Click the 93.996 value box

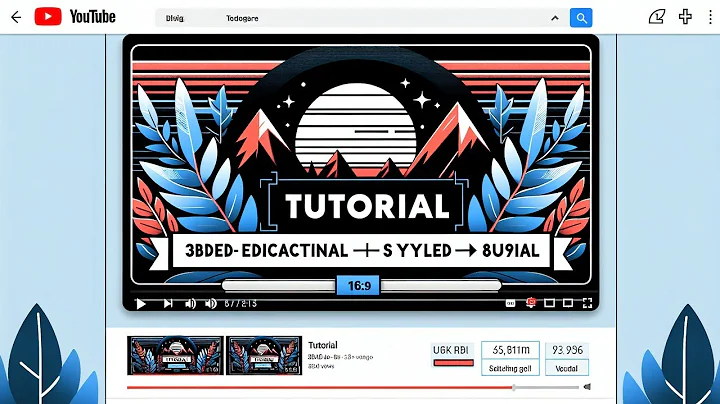[567, 350]
